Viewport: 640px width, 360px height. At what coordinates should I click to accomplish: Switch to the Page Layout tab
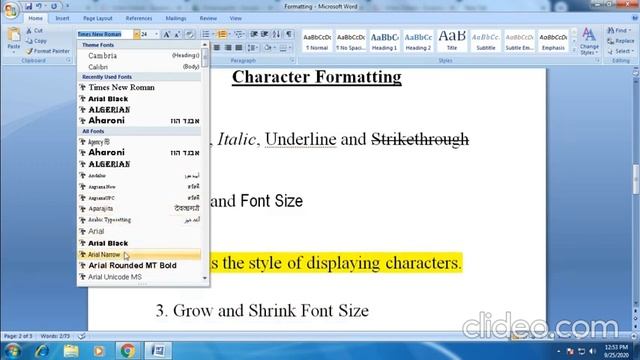pos(98,18)
